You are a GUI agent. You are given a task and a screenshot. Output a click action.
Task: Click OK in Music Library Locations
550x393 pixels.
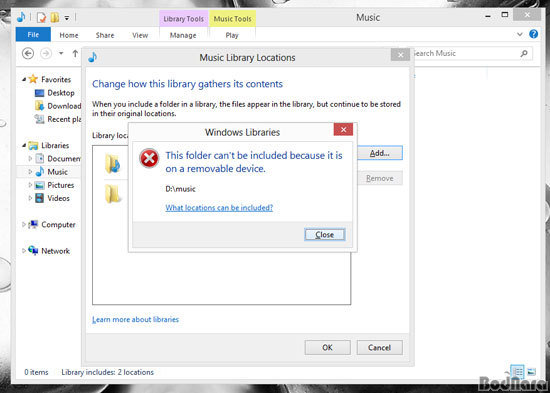tap(327, 347)
